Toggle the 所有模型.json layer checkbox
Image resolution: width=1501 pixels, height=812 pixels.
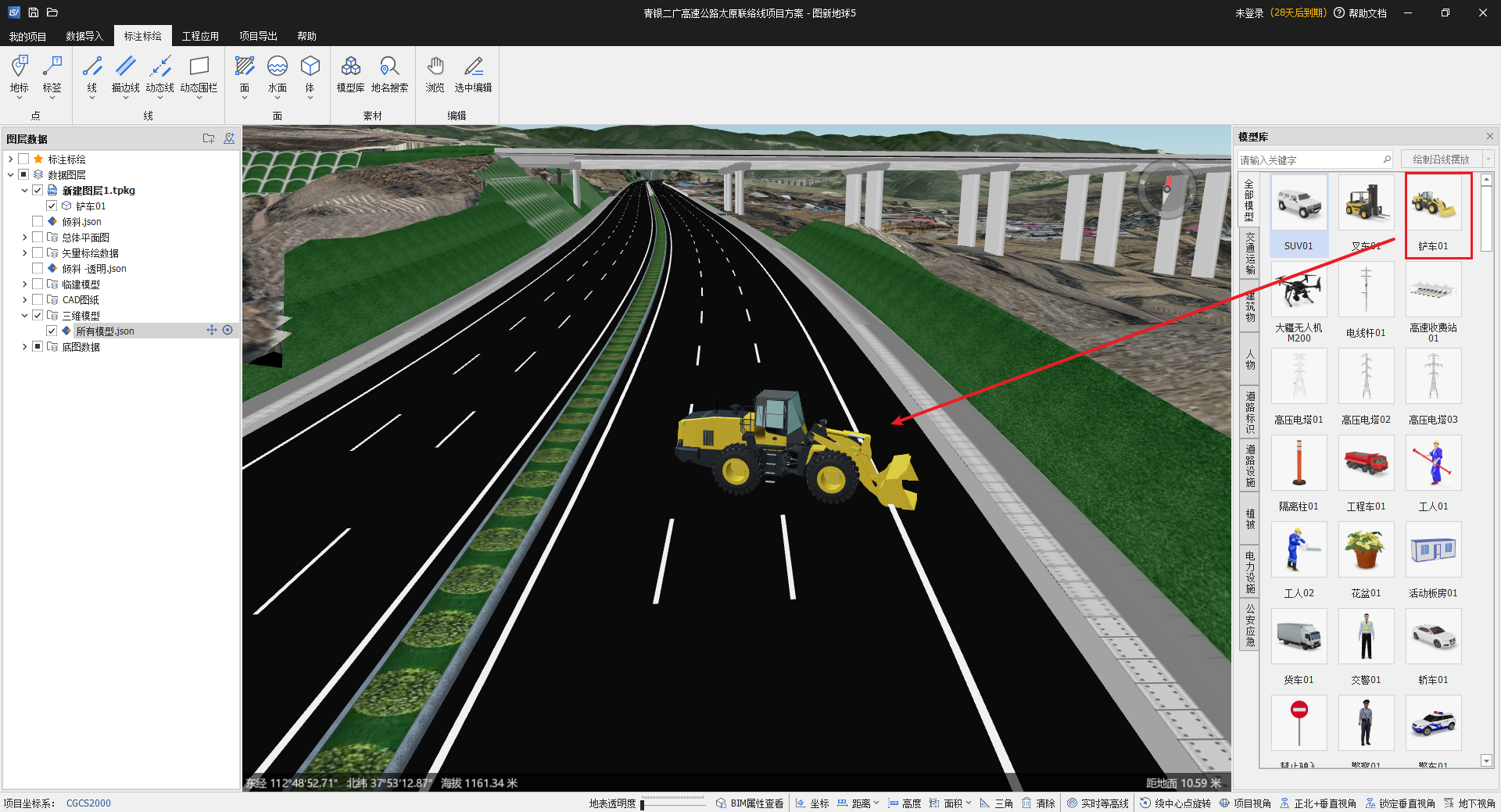pyautogui.click(x=52, y=331)
